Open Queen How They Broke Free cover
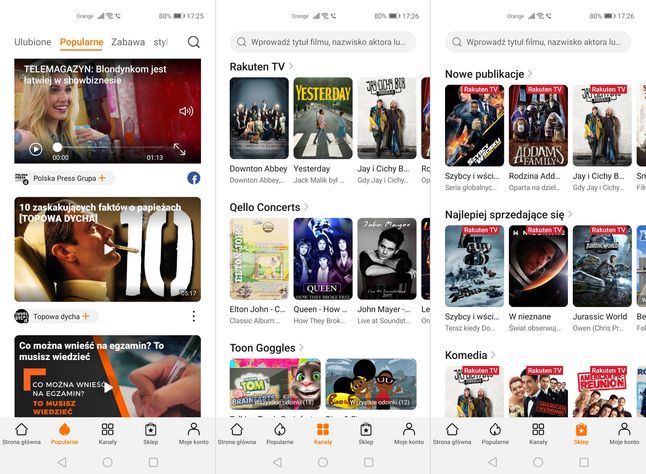Viewport: 646px width, 474px height. [323, 259]
